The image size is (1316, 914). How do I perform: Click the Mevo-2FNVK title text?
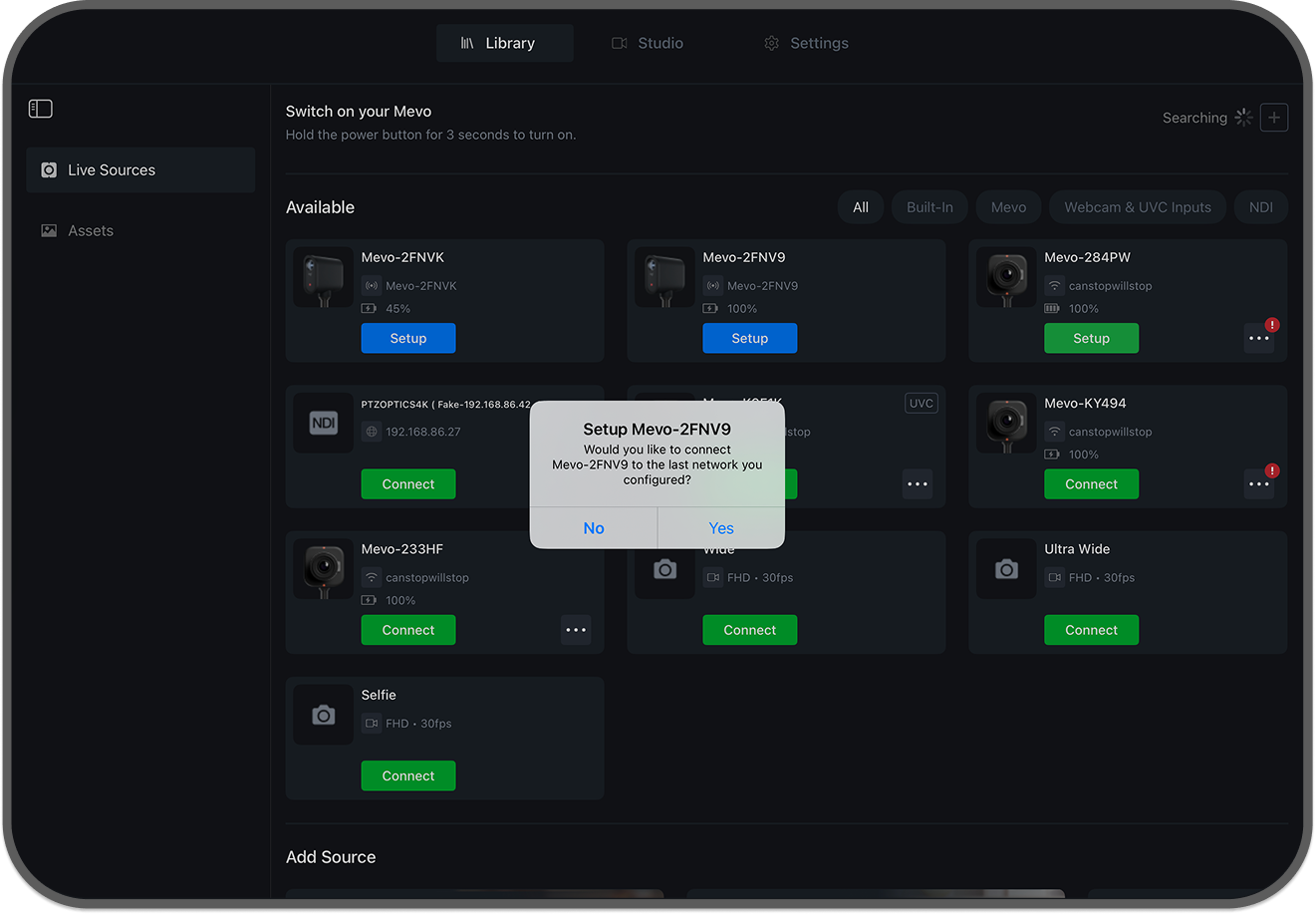(x=402, y=257)
